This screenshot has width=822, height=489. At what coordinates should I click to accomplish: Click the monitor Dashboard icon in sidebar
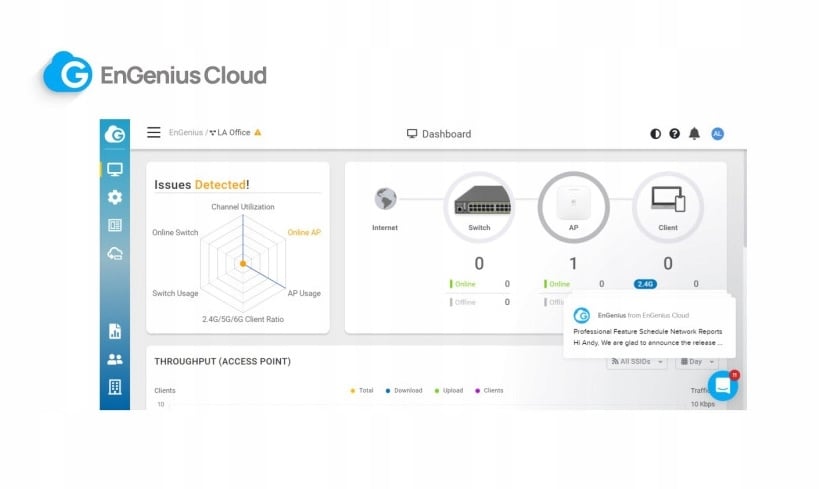pyautogui.click(x=115, y=169)
